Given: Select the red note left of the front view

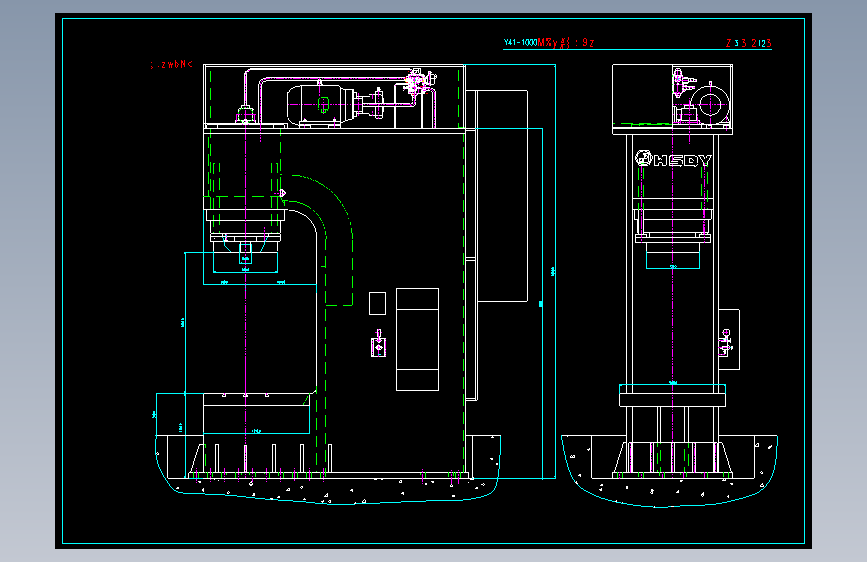Looking at the screenshot, I should [x=171, y=64].
